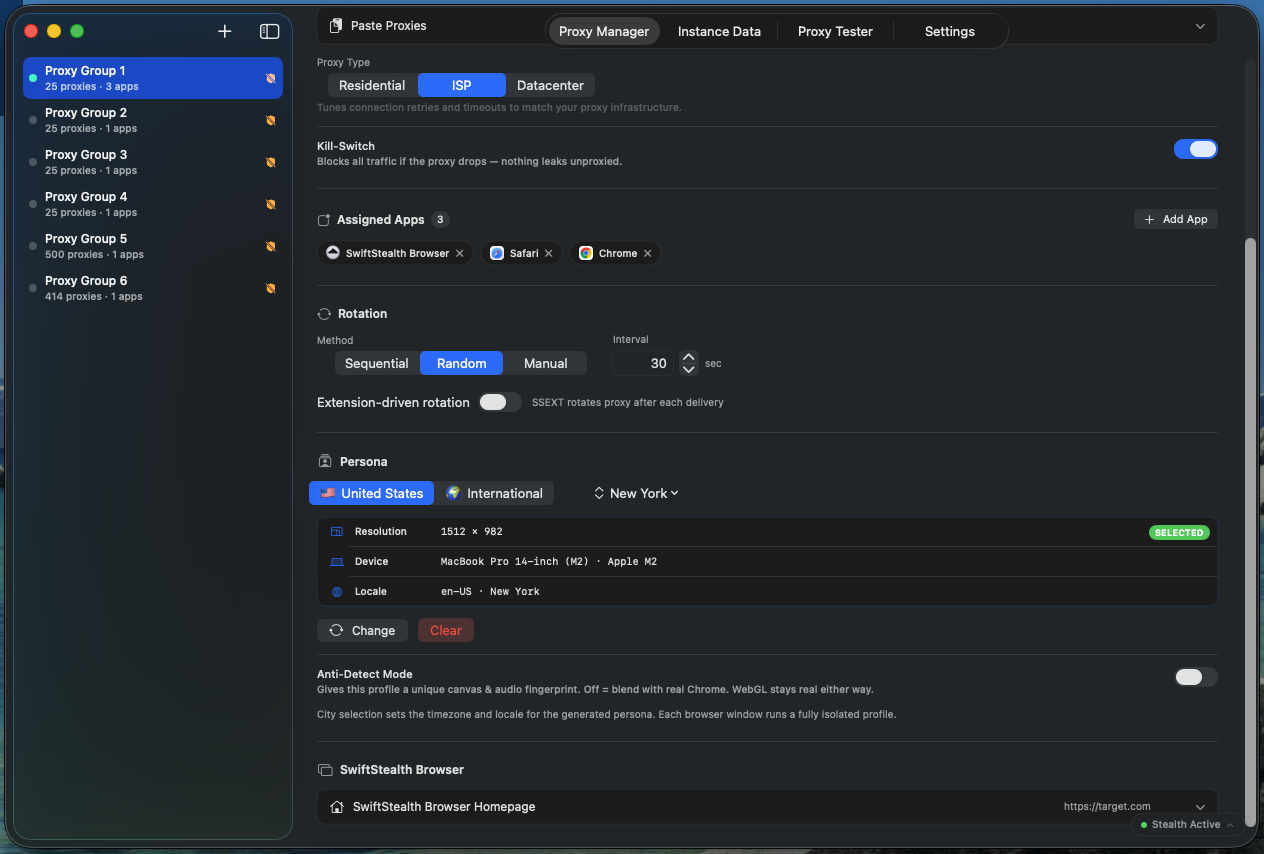Expand SwiftStealth Browser Homepage row chevron
Viewport: 1264px width, 854px height.
tap(1200, 807)
